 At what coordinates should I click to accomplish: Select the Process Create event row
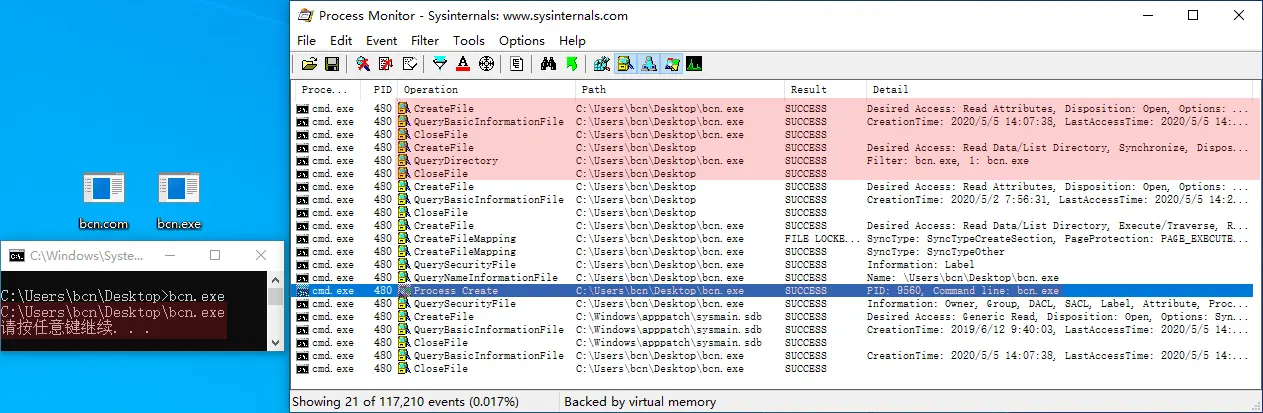coord(772,291)
